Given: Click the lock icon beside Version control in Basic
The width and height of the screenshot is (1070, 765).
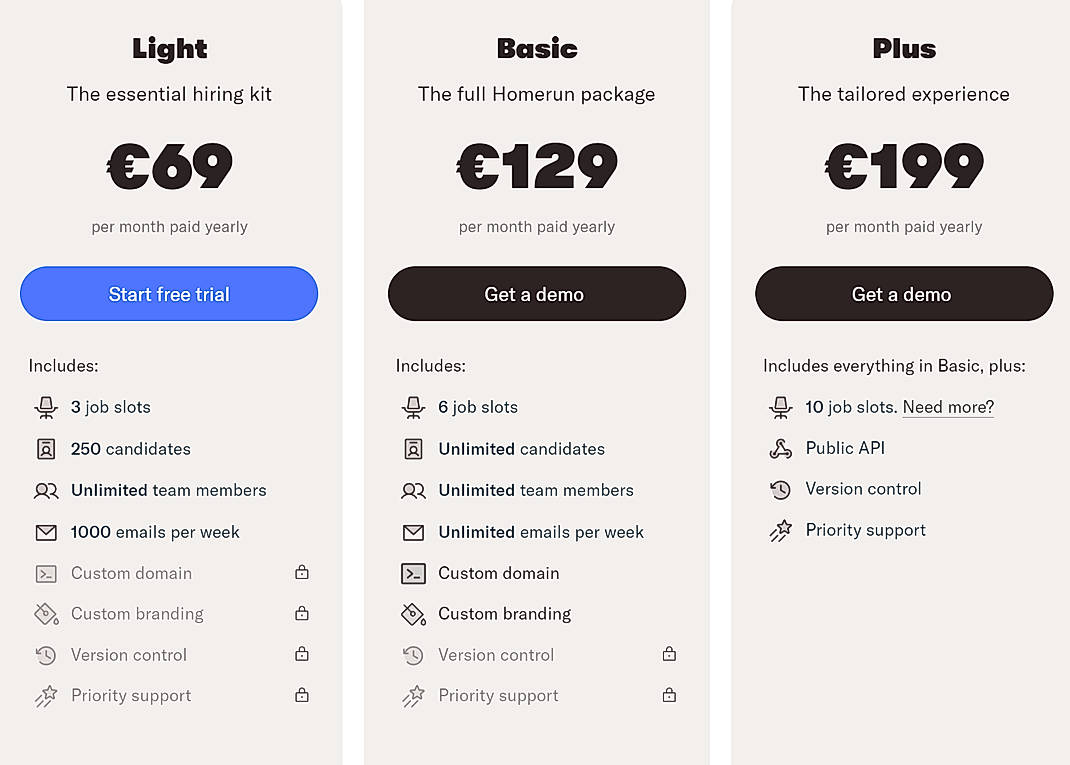Looking at the screenshot, I should pos(669,655).
